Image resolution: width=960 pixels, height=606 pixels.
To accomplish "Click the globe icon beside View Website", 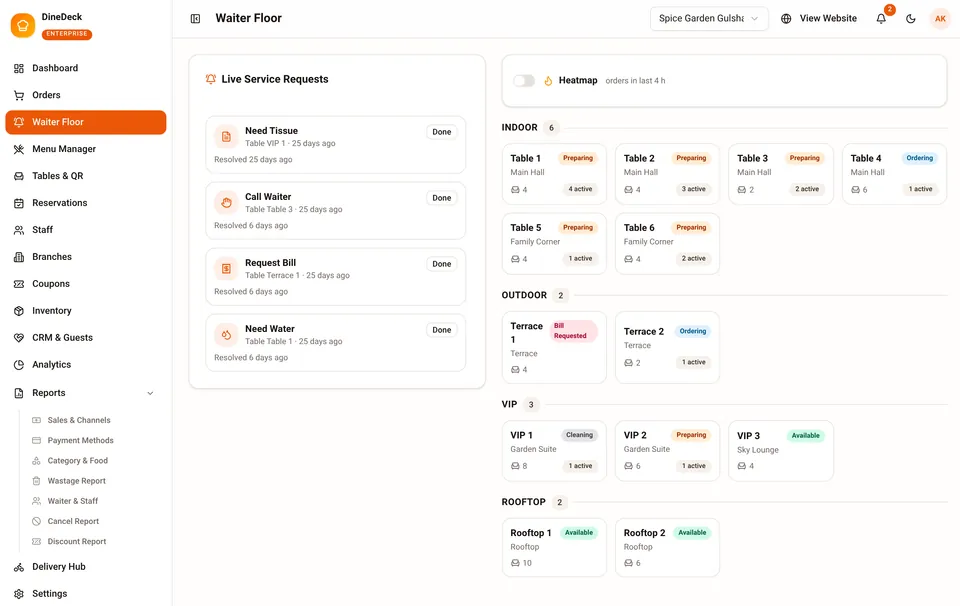I will (786, 18).
